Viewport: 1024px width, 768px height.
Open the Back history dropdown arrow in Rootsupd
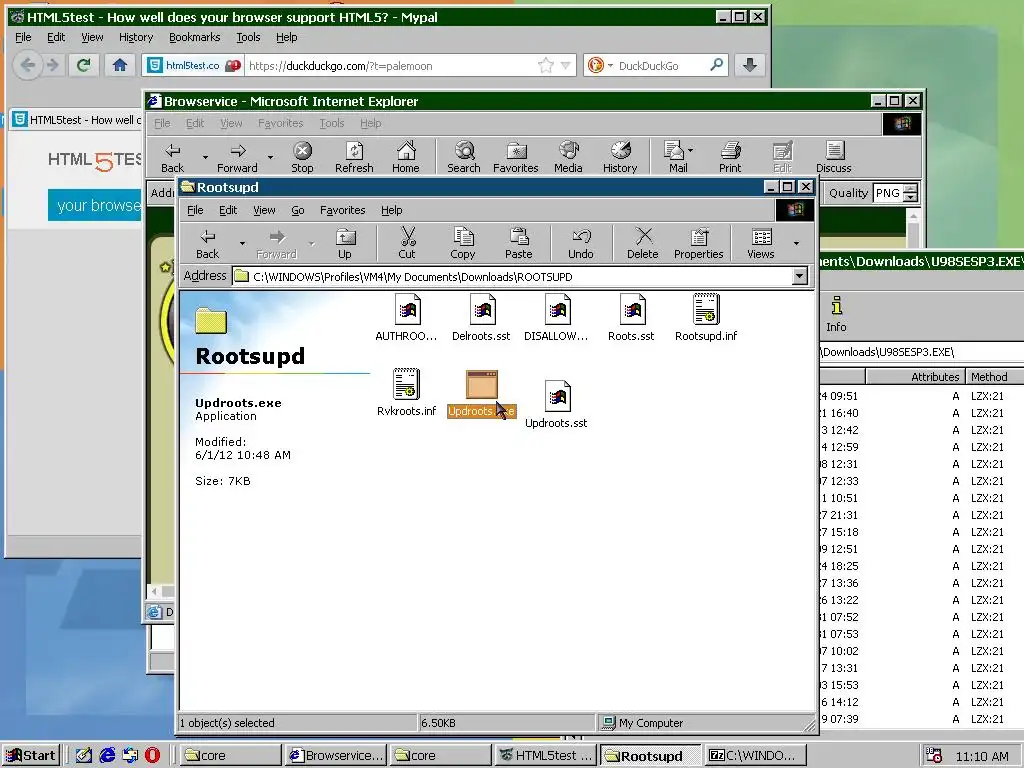[242, 244]
